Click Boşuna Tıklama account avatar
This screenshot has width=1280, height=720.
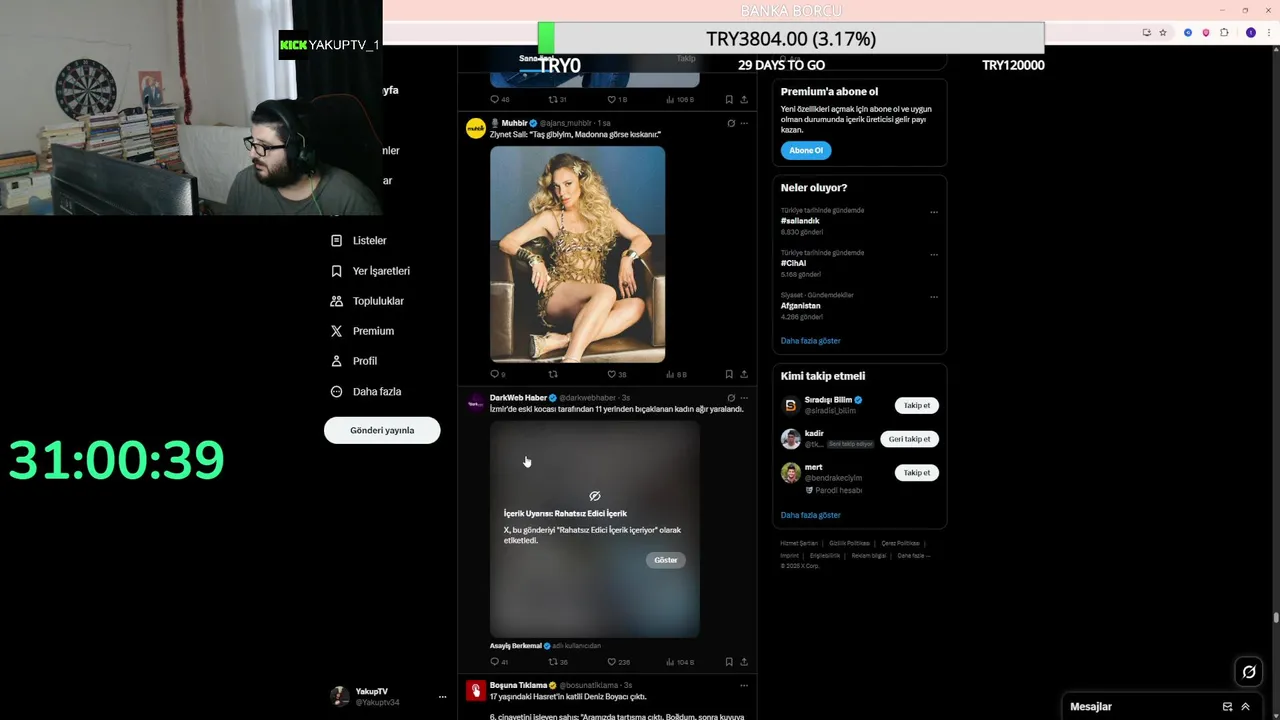pyautogui.click(x=476, y=691)
